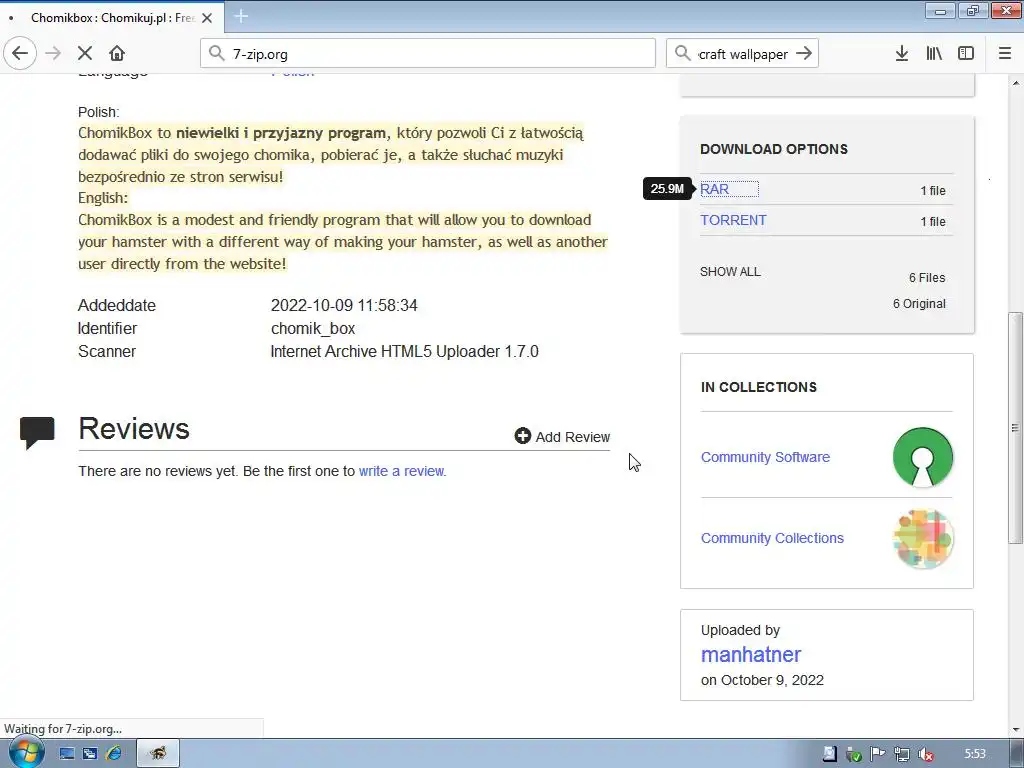Open Action Center flag icon
The width and height of the screenshot is (1024, 768).
tap(878, 754)
